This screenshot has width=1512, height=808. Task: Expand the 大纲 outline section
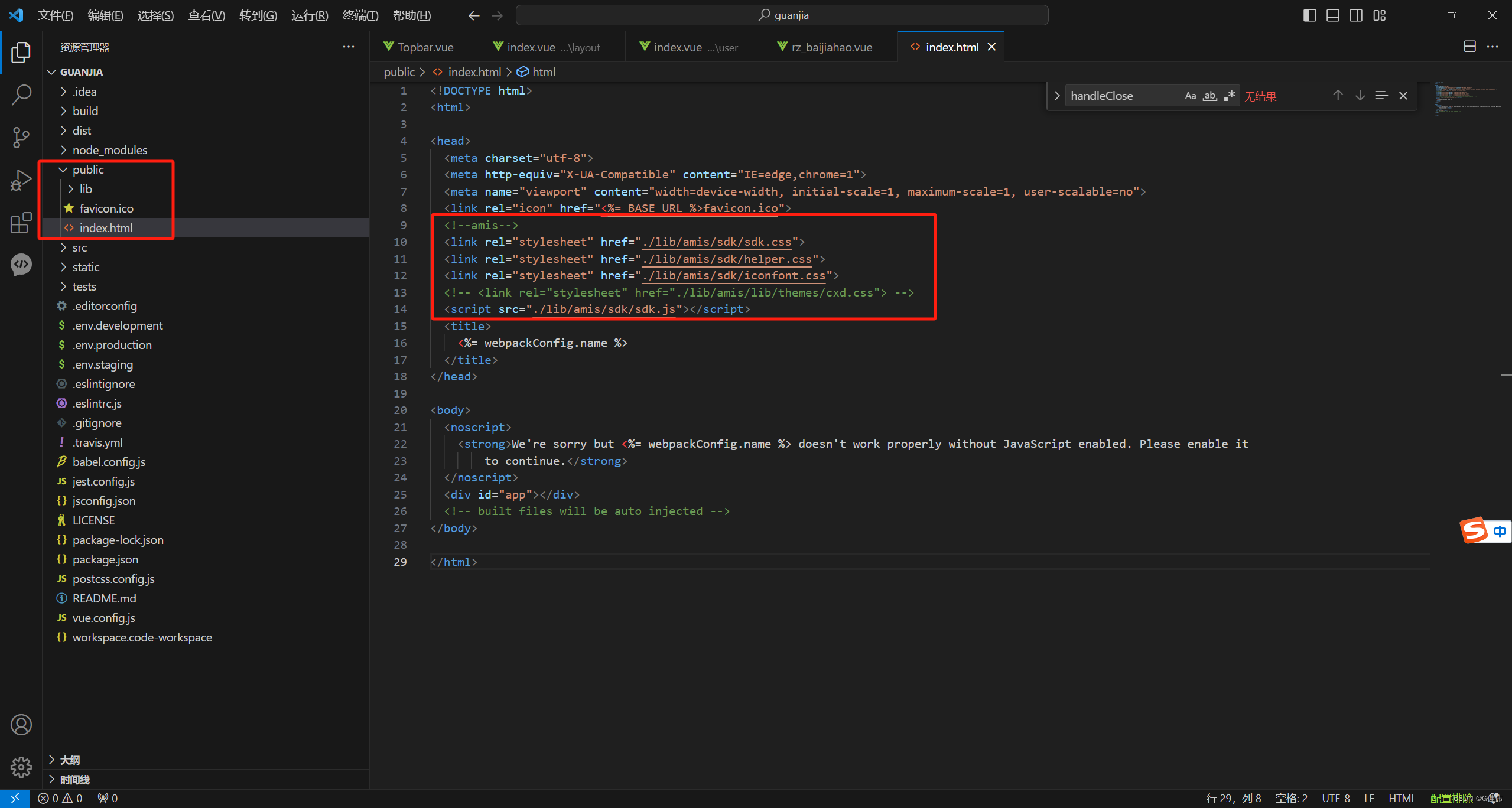[70, 760]
